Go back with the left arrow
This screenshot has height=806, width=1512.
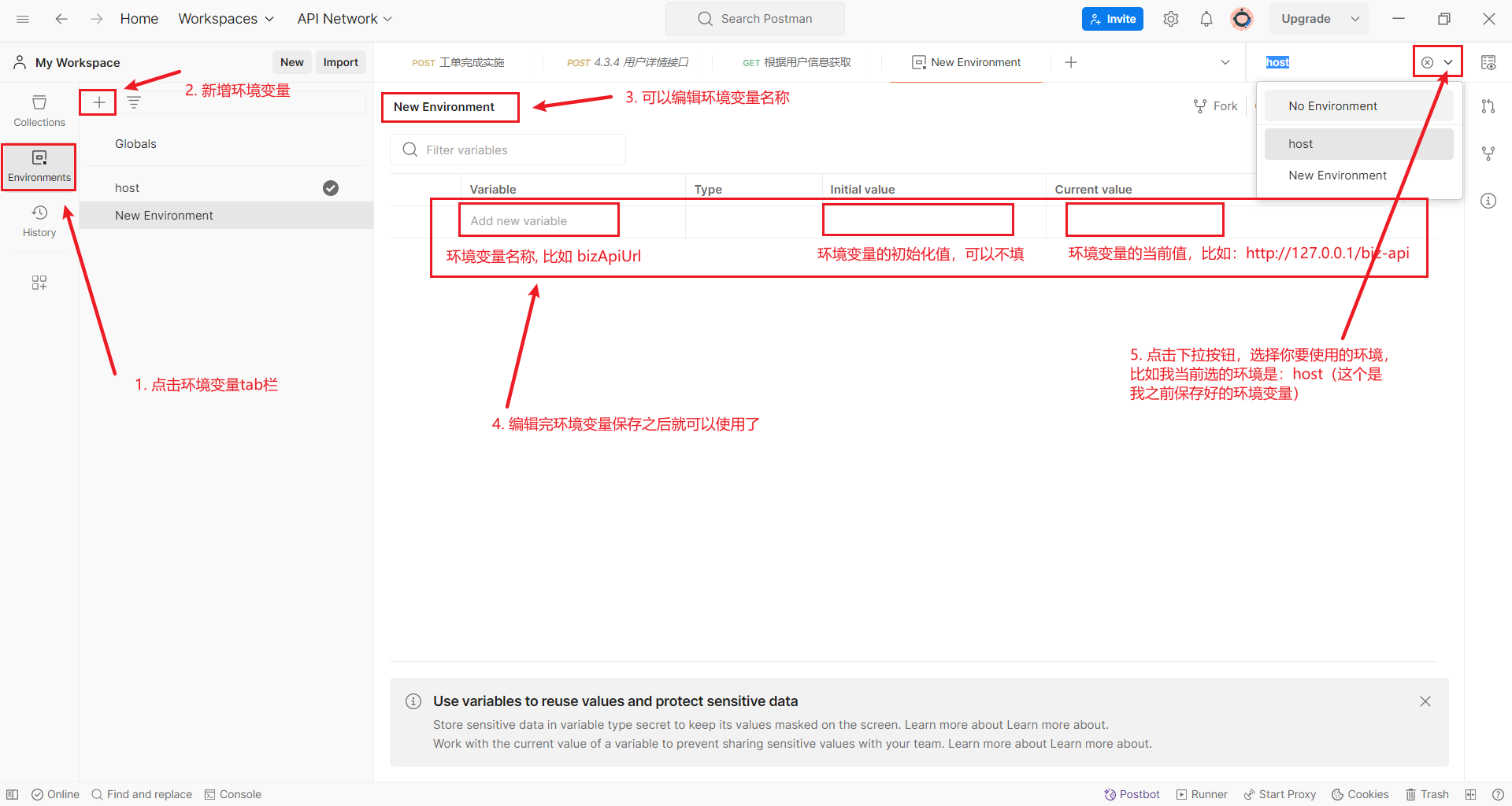tap(61, 19)
